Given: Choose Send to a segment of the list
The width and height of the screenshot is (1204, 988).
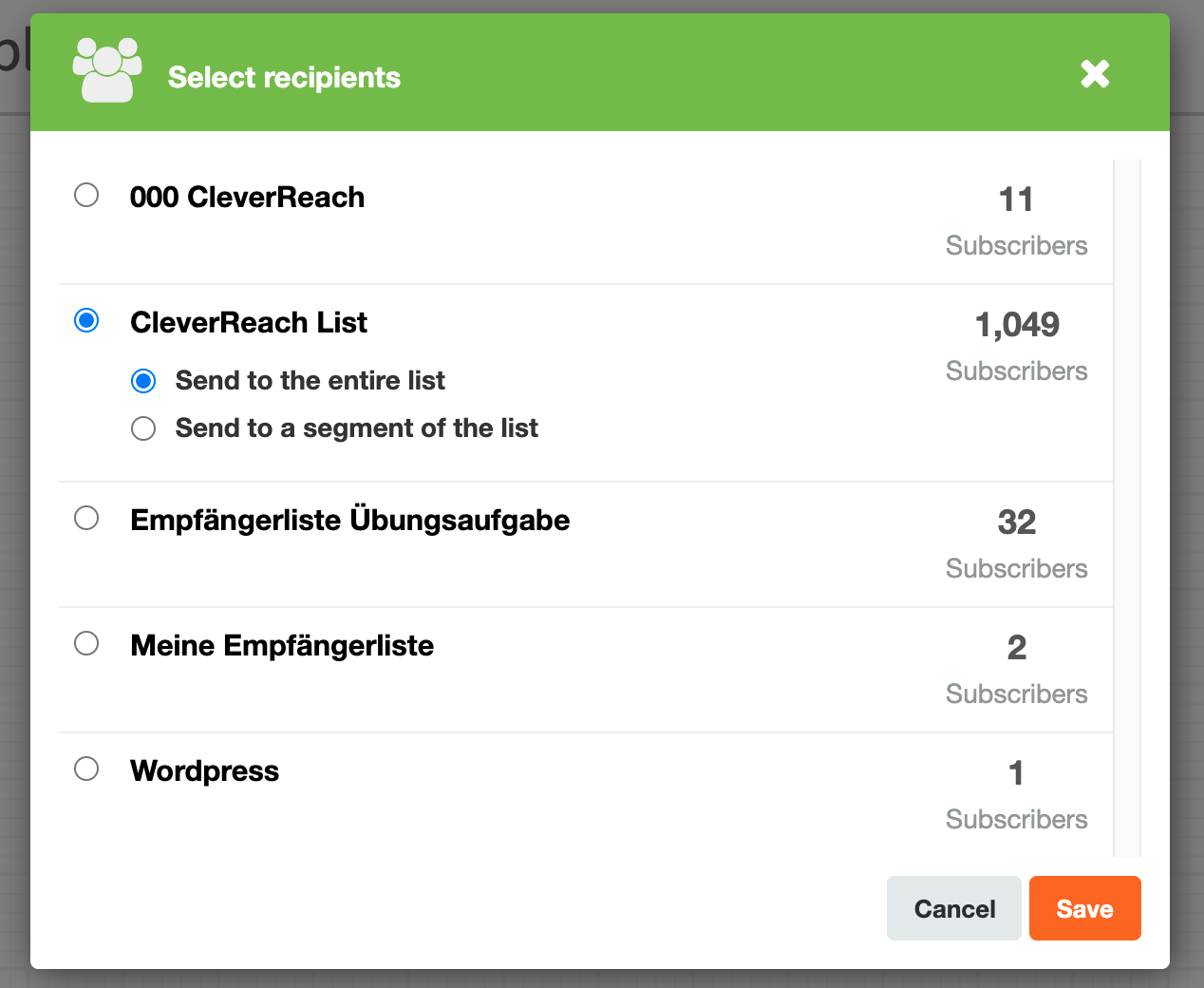Looking at the screenshot, I should coord(143,428).
